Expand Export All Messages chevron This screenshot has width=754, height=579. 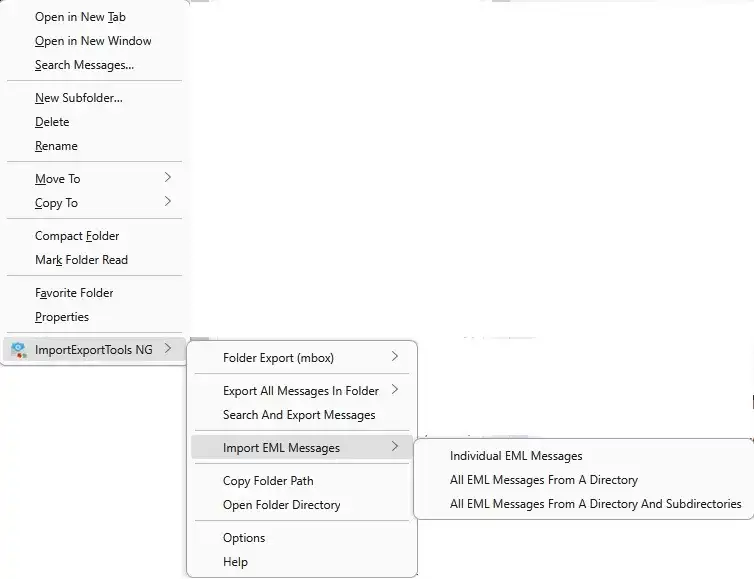click(x=395, y=390)
